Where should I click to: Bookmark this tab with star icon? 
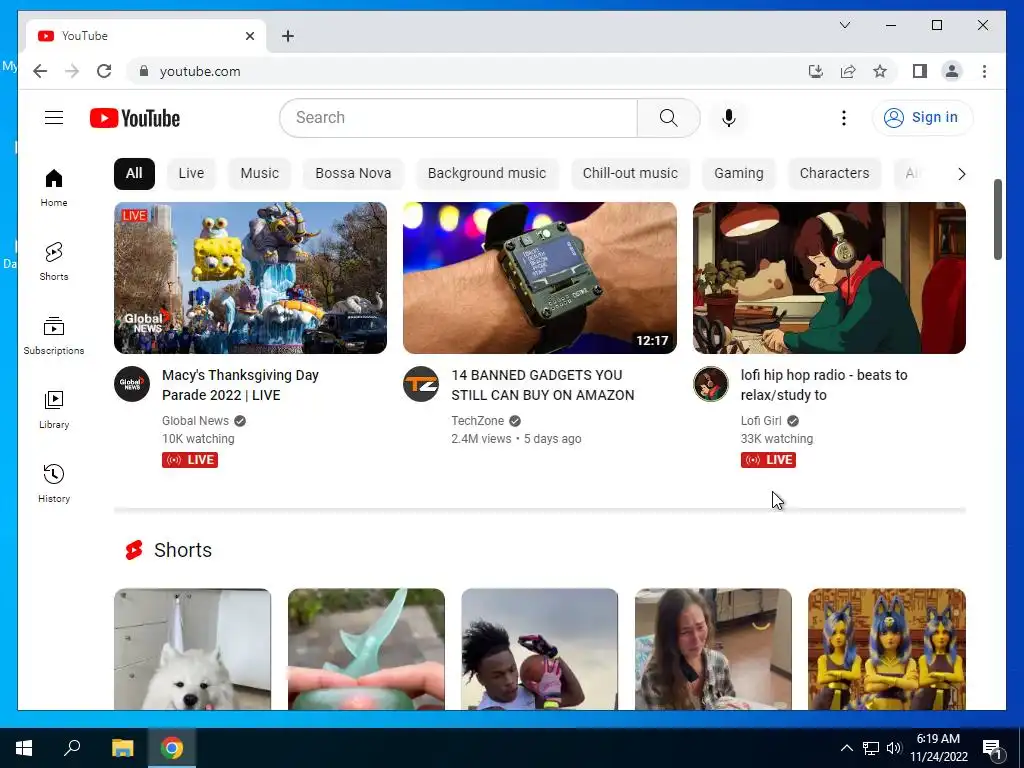click(880, 71)
